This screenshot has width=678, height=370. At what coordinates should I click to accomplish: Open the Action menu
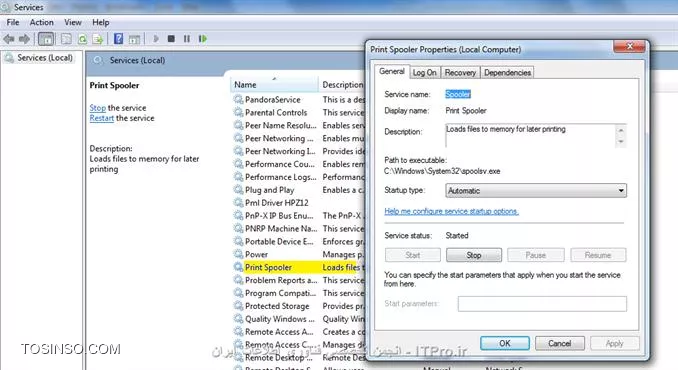tap(42, 22)
